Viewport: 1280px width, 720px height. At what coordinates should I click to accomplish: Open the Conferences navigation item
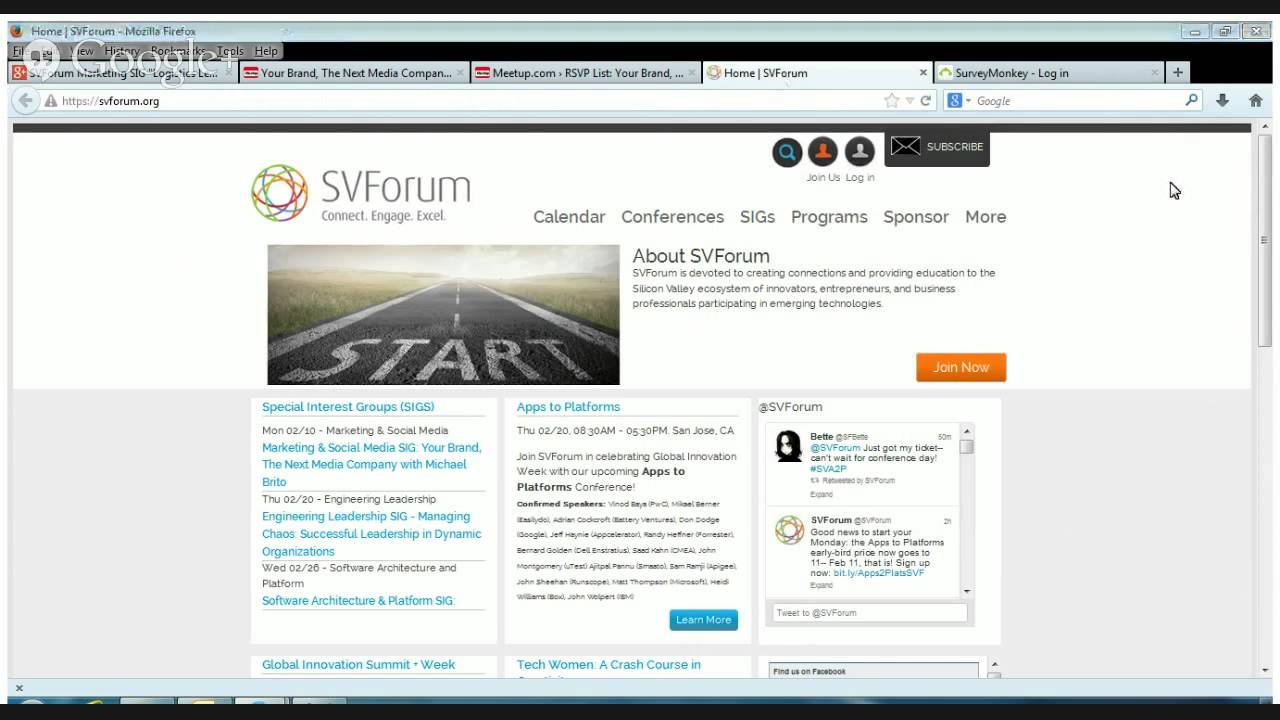[672, 217]
